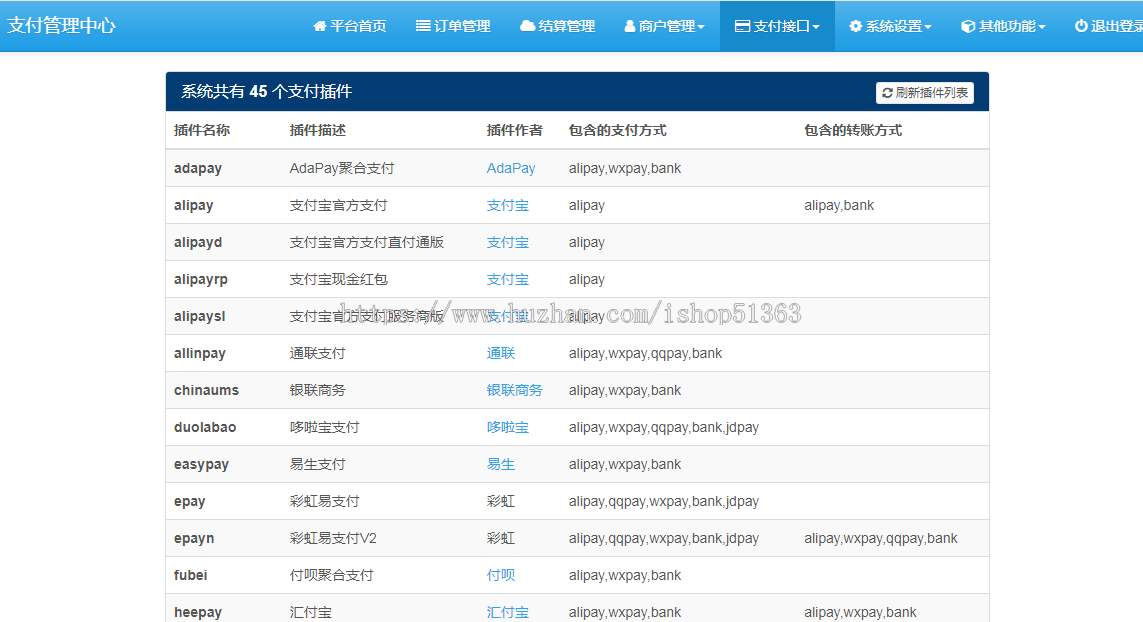The height and width of the screenshot is (622, 1143).
Task: Click the 哆啦宝支付 description
Action: pos(324,427)
